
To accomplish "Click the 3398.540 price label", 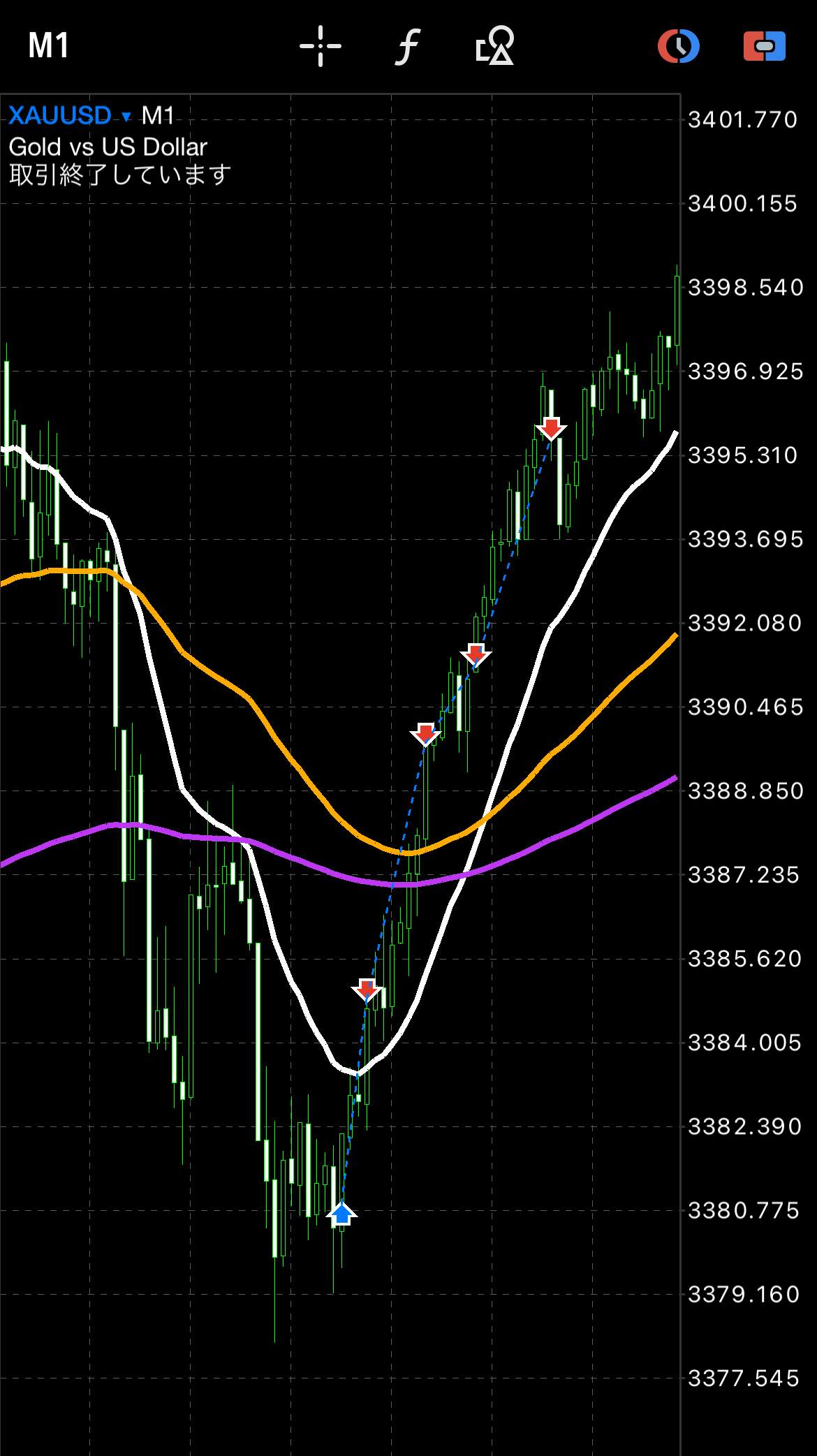I will pos(746,288).
